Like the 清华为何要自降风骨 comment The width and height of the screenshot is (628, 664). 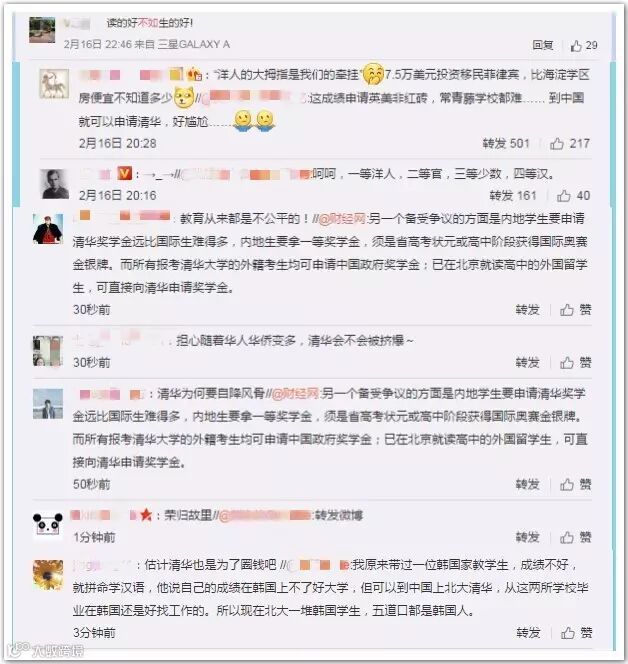tap(575, 484)
